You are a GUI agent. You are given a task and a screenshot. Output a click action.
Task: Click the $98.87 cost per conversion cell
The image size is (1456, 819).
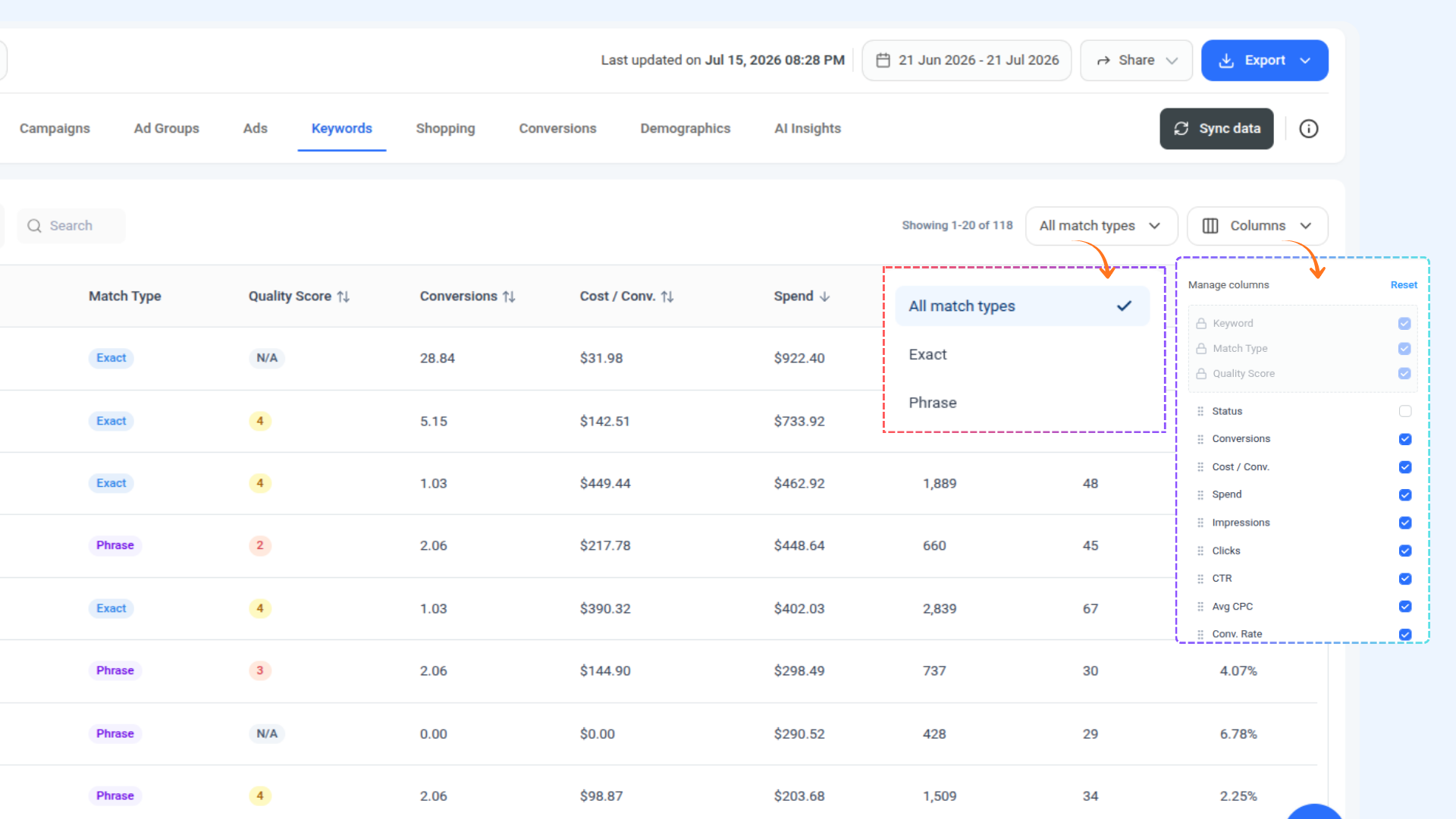click(x=601, y=796)
